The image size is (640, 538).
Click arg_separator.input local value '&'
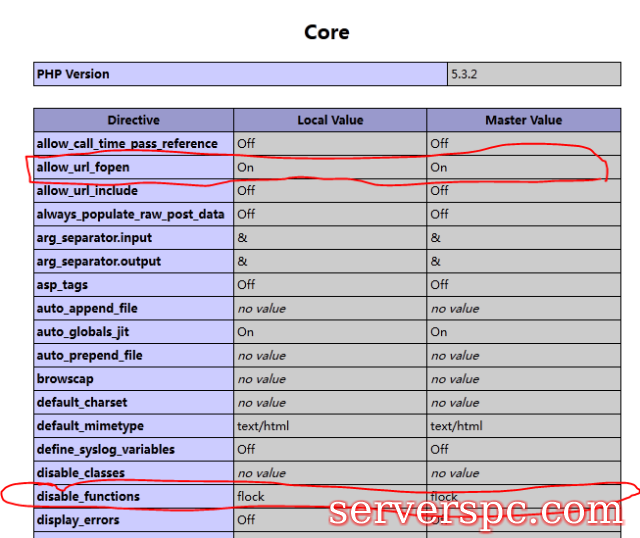click(242, 238)
